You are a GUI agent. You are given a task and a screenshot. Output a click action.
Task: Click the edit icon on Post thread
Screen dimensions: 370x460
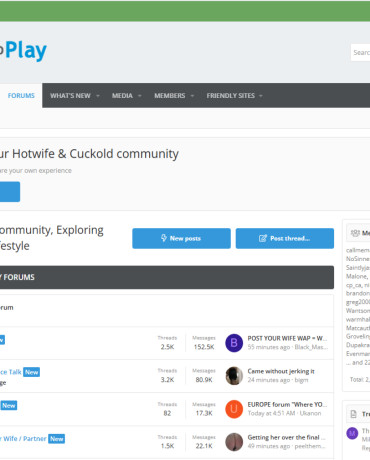263,238
